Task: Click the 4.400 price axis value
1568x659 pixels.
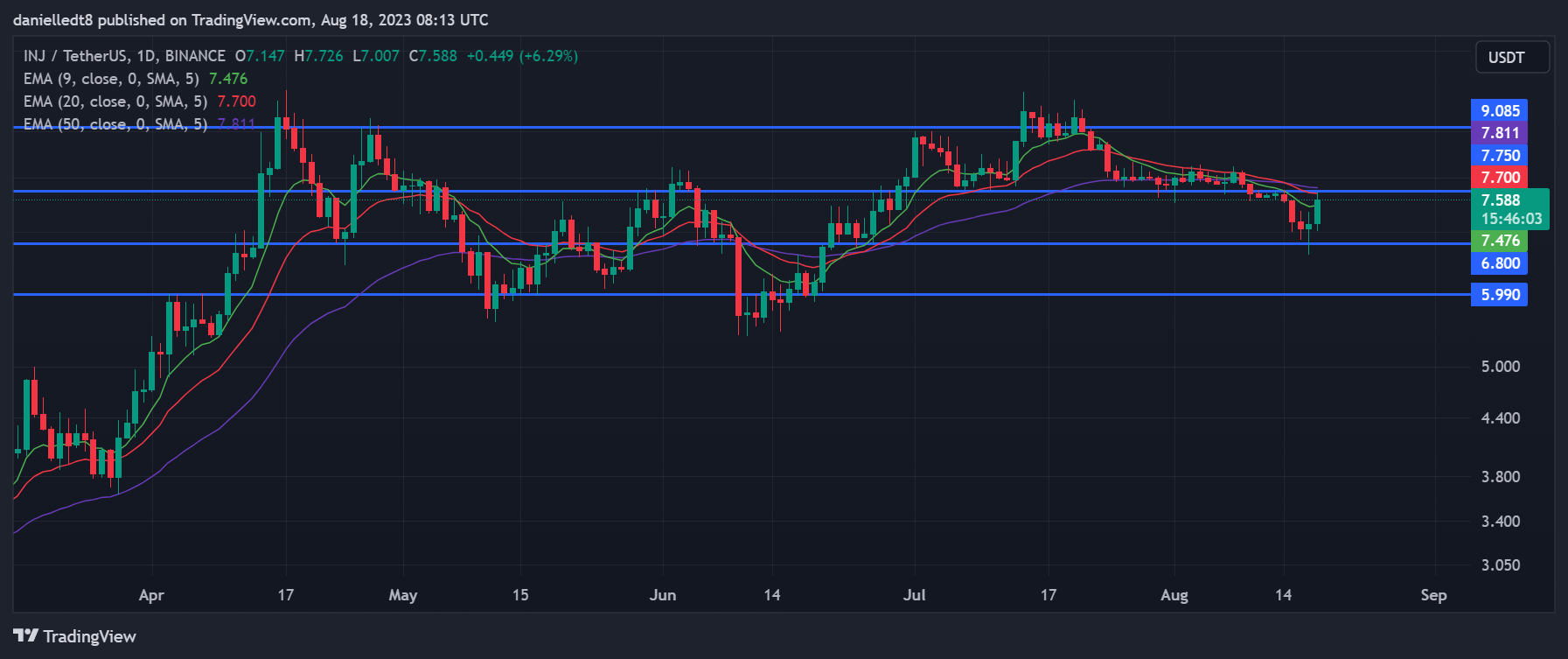Action: click(1501, 418)
